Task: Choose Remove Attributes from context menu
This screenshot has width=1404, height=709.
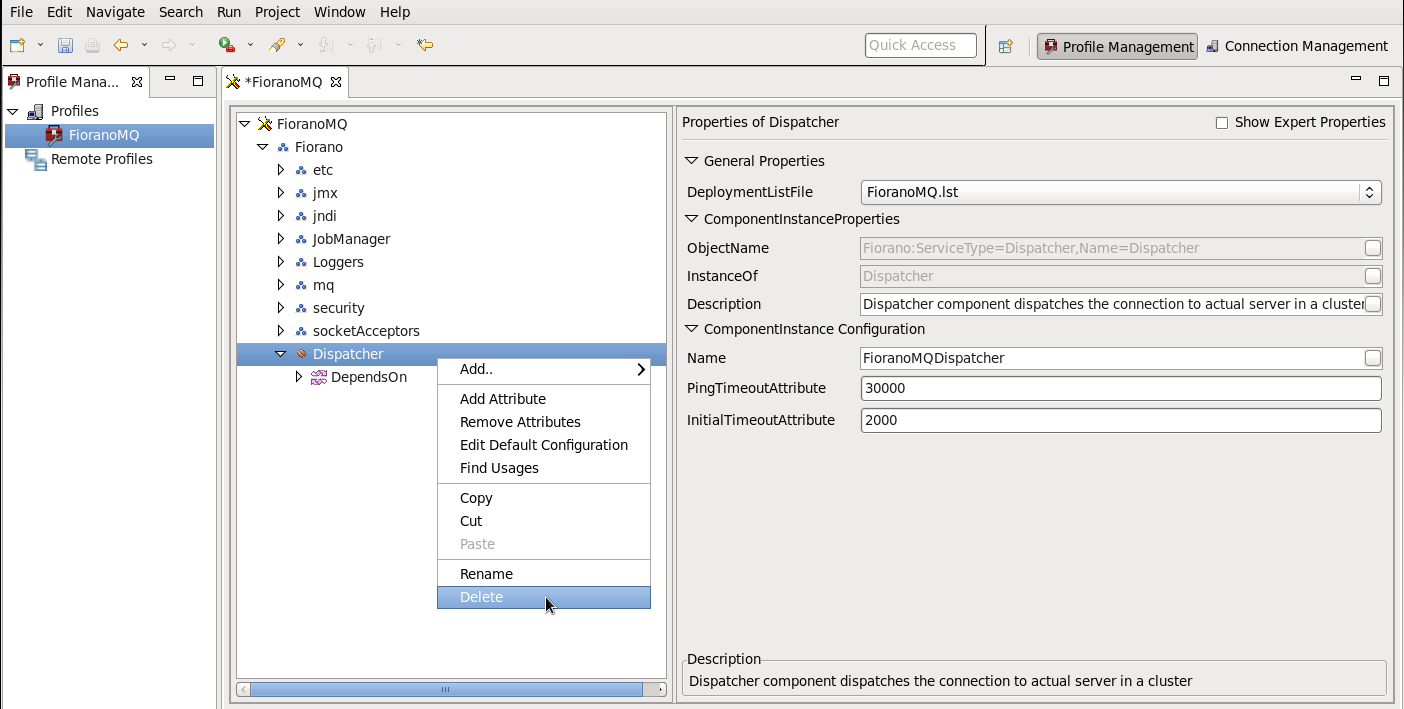Action: (544, 422)
